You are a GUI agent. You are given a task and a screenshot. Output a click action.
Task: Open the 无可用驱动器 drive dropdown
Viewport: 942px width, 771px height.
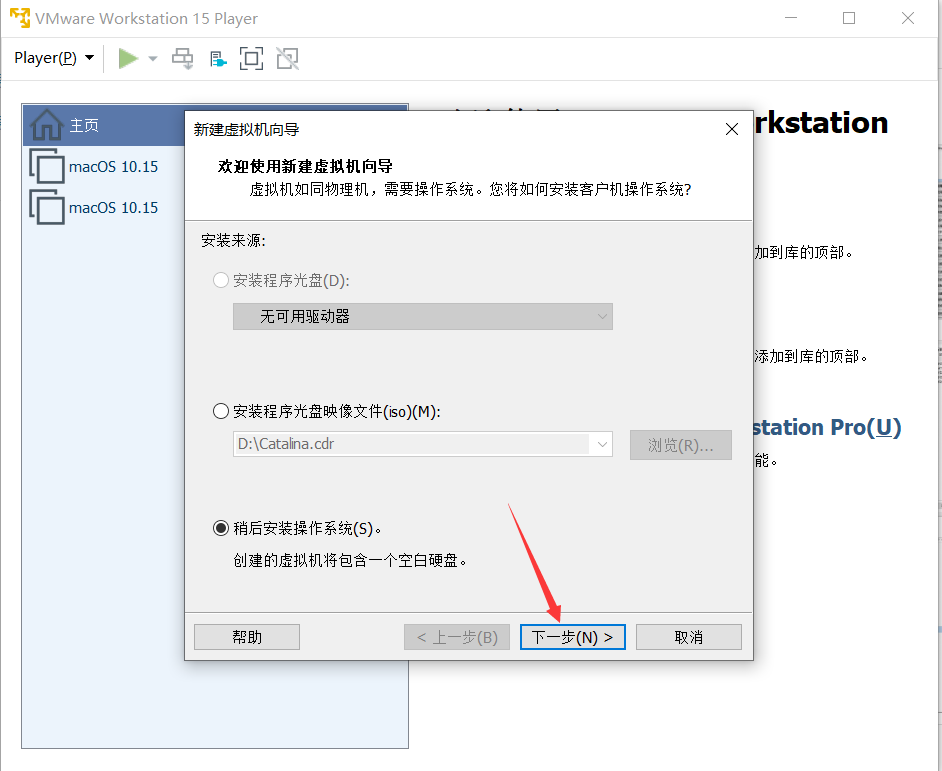[x=422, y=316]
